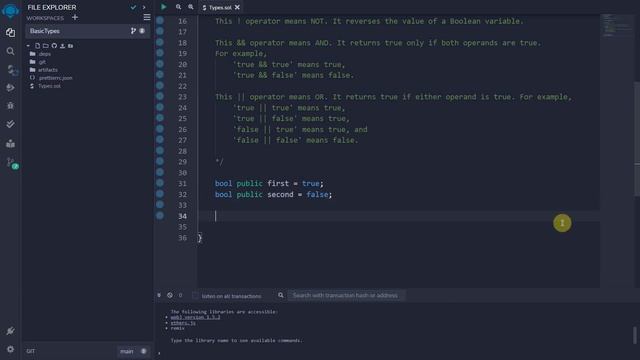Open the File Explorer sidebar icon
This screenshot has height=360, width=640.
[10, 33]
